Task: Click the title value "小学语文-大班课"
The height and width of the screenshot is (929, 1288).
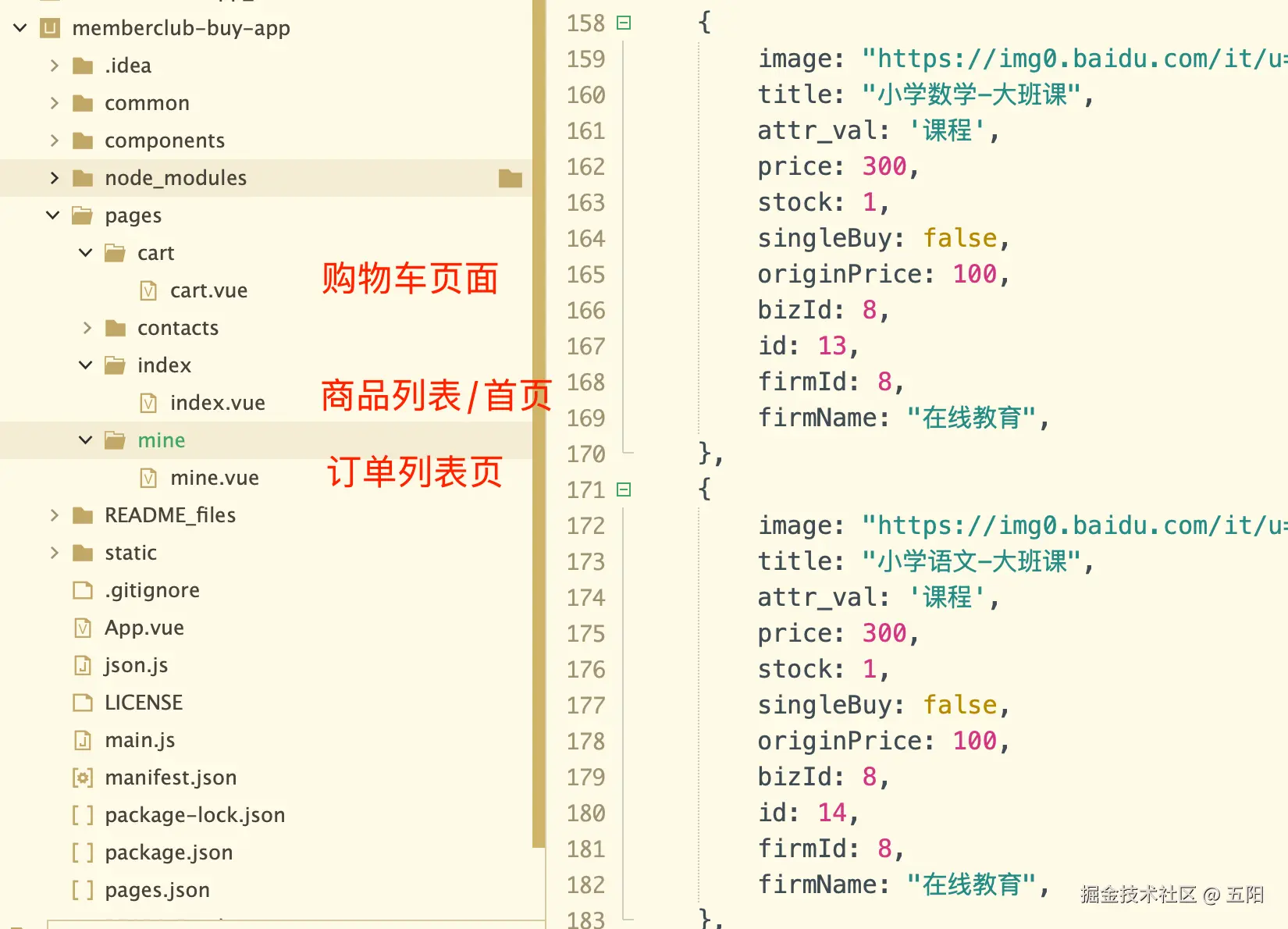Action: pyautogui.click(x=972, y=561)
